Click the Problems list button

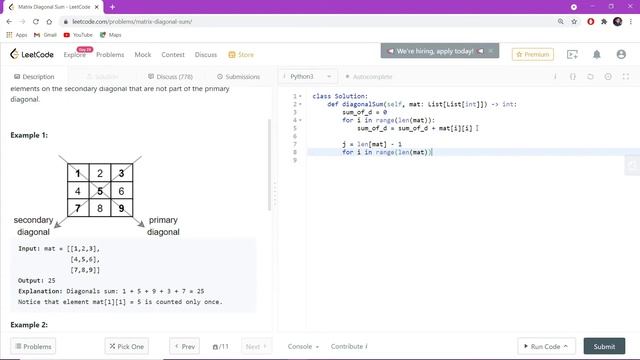[x=33, y=347]
